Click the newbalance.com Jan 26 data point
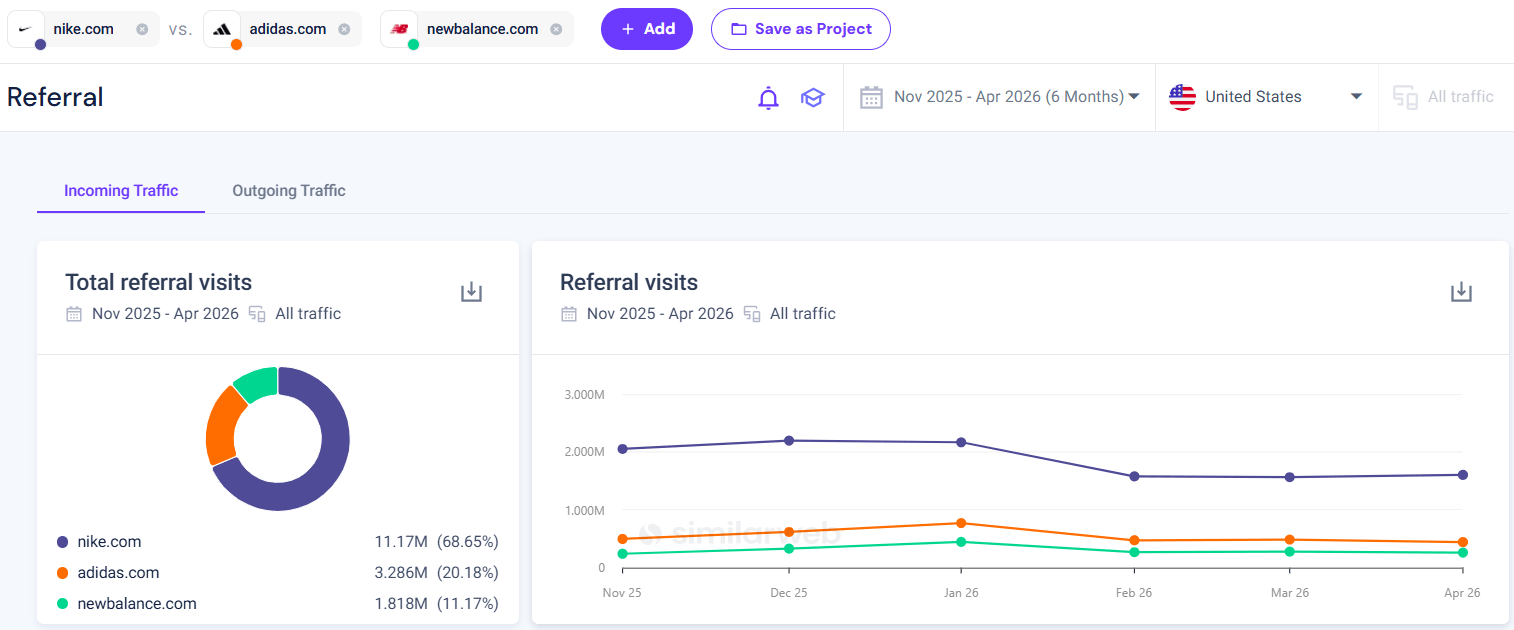Viewport: 1514px width, 630px height. coord(961,542)
